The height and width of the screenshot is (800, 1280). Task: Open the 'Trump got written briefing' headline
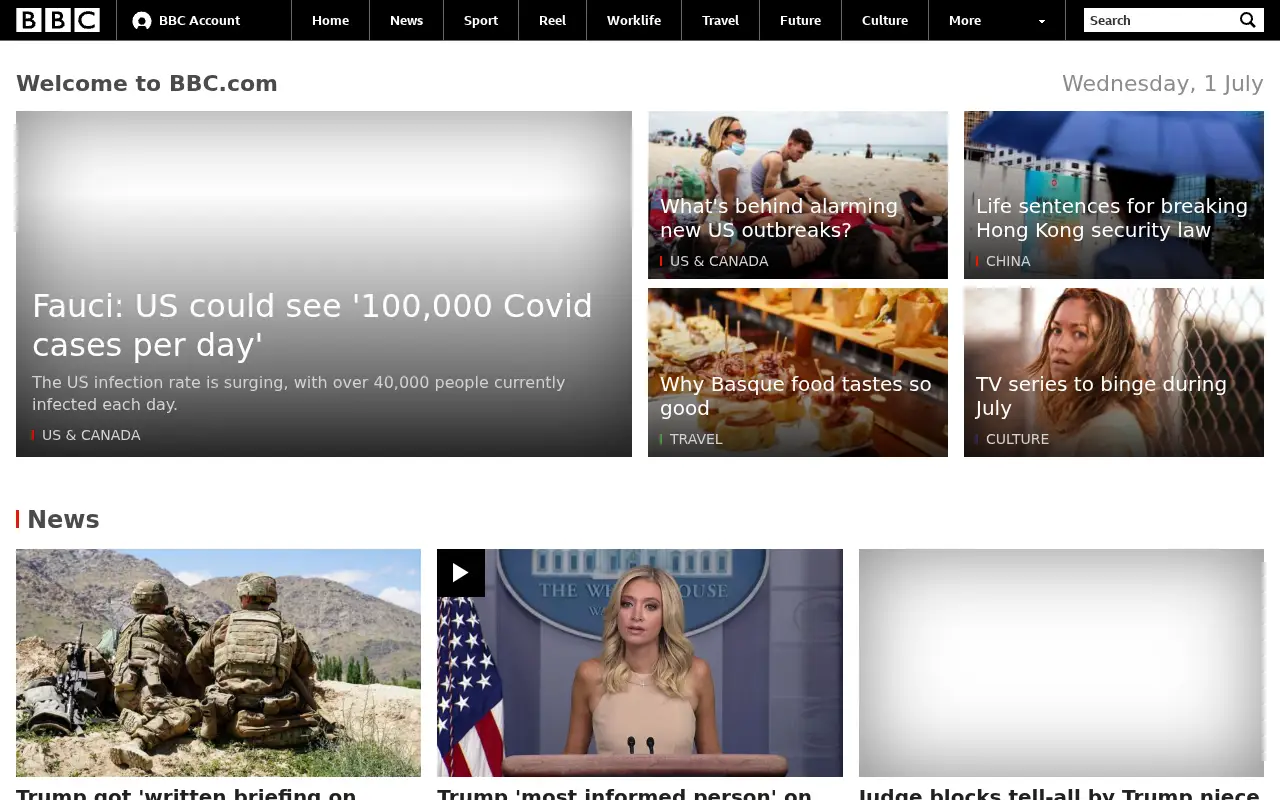186,794
